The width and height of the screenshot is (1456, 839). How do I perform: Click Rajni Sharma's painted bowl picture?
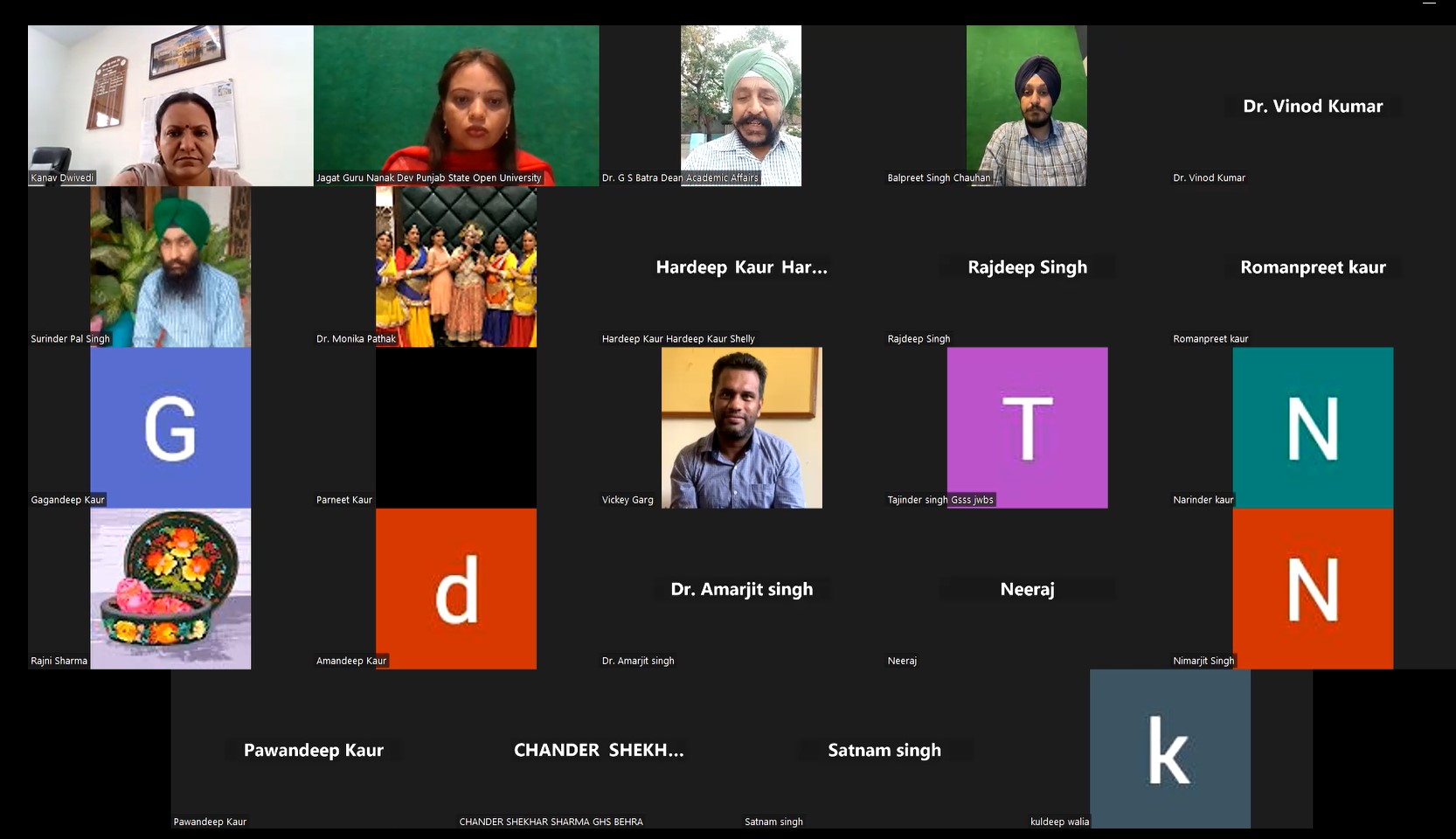[x=170, y=589]
